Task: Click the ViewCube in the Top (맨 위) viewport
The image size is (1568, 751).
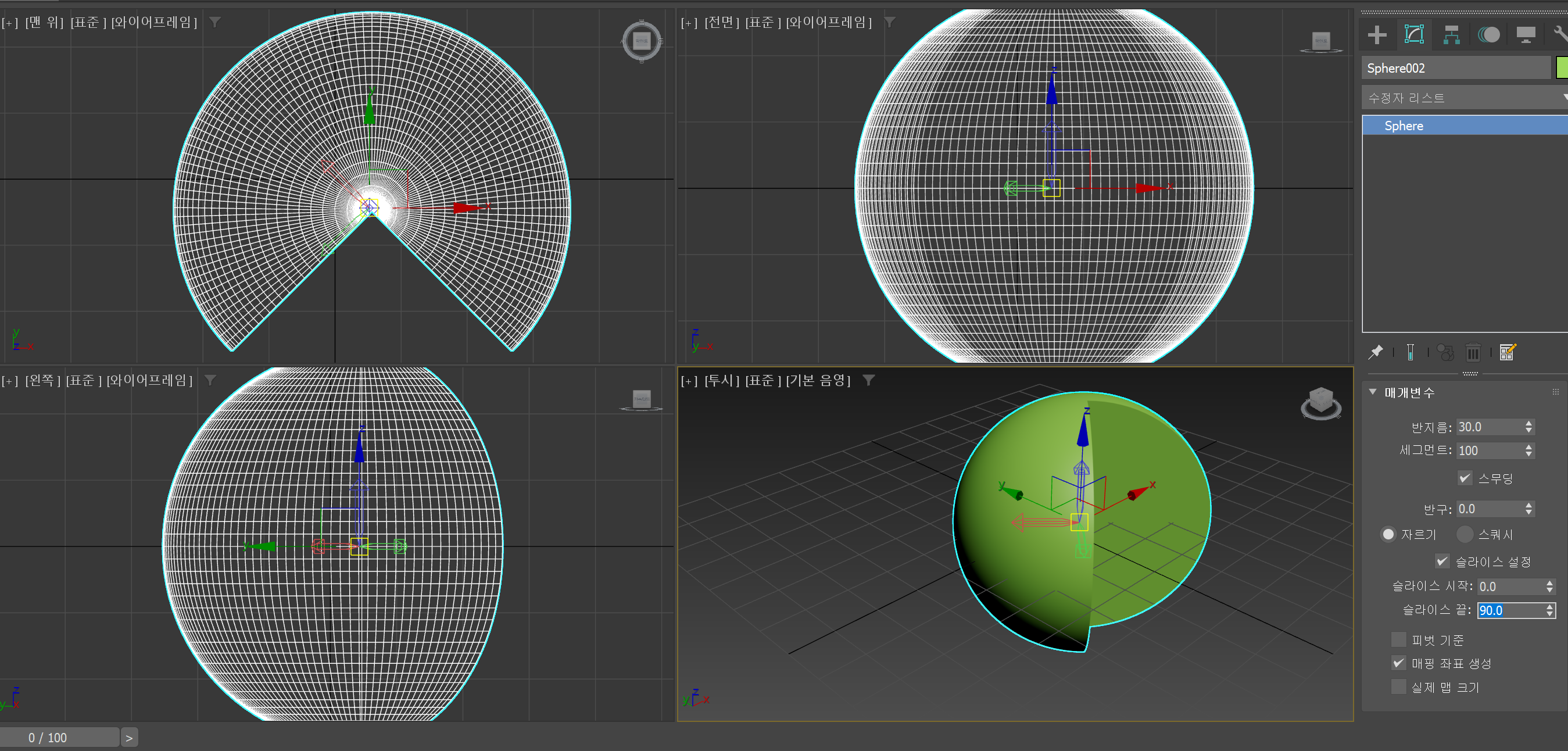Action: [x=642, y=41]
